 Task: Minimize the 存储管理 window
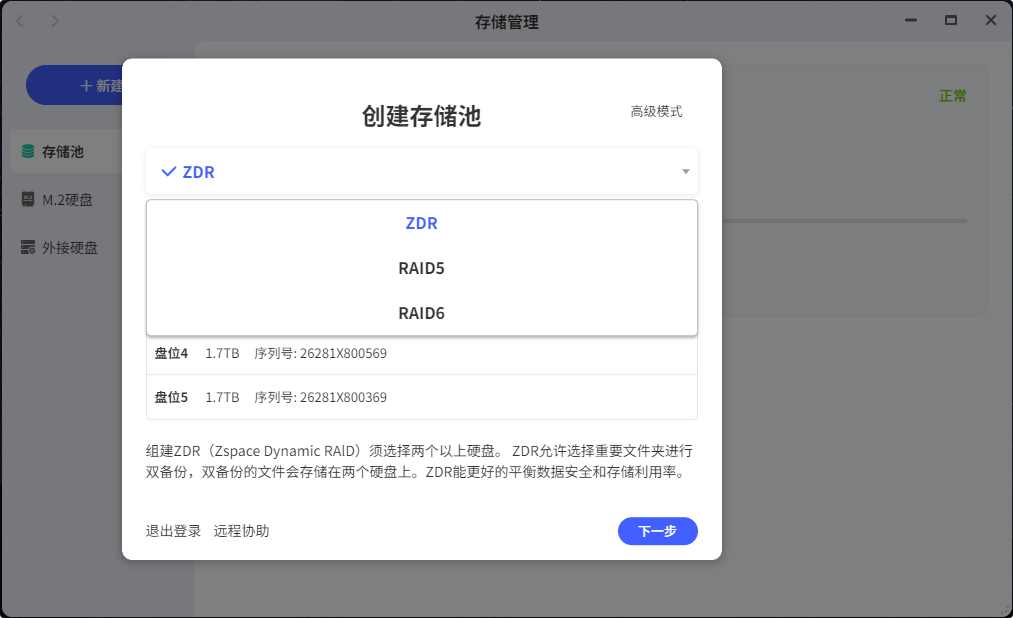click(911, 21)
